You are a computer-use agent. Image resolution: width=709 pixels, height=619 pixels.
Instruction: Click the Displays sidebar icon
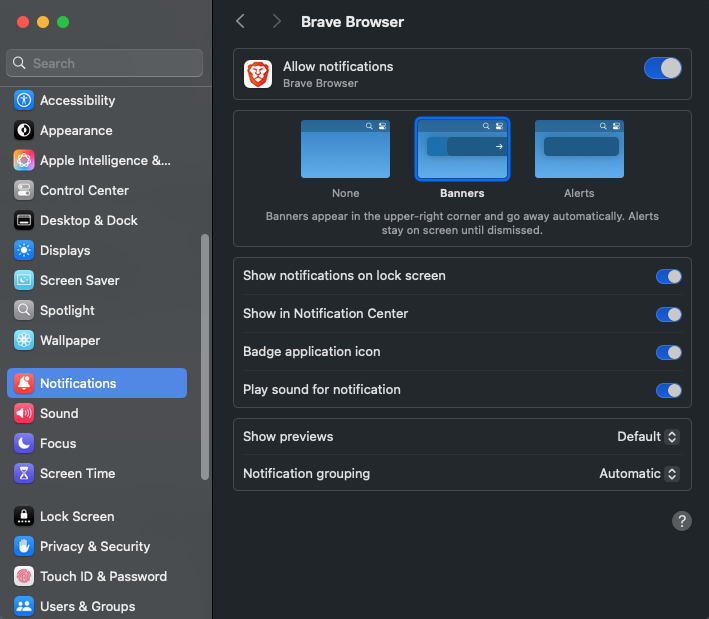[24, 250]
